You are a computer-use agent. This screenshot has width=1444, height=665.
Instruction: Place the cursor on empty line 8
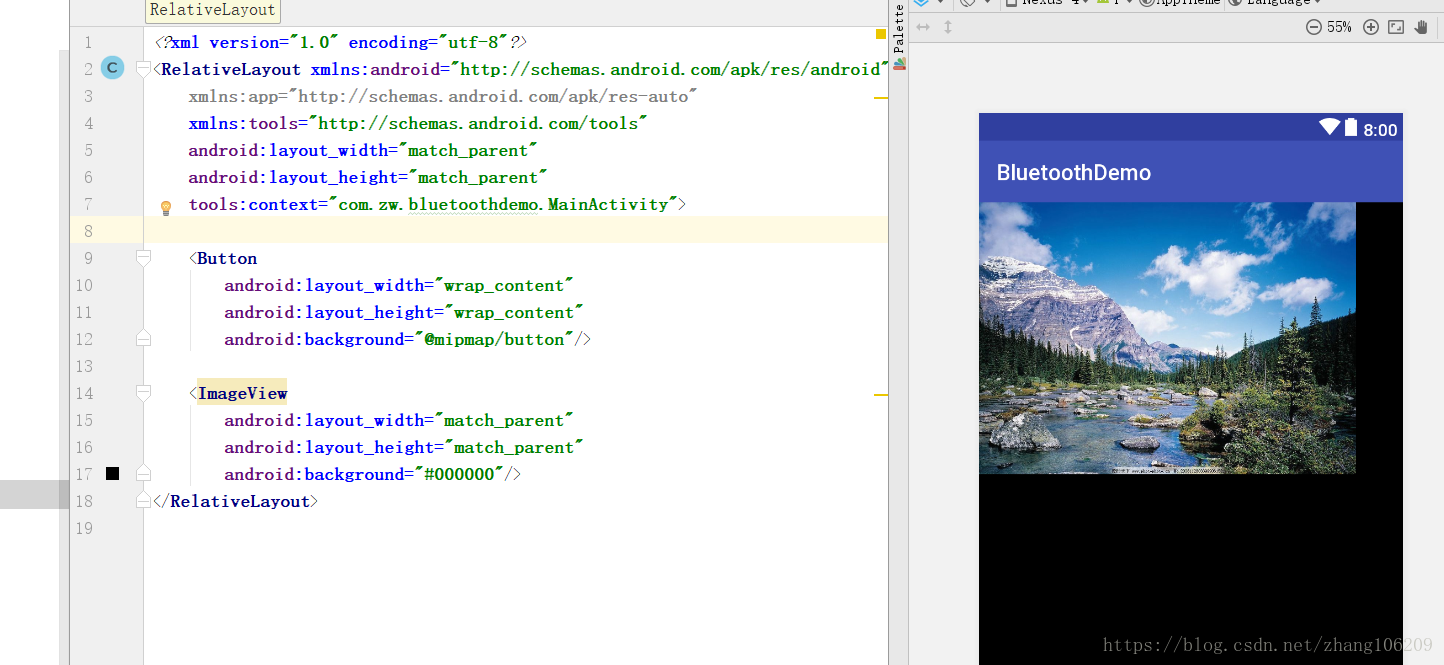(515, 231)
